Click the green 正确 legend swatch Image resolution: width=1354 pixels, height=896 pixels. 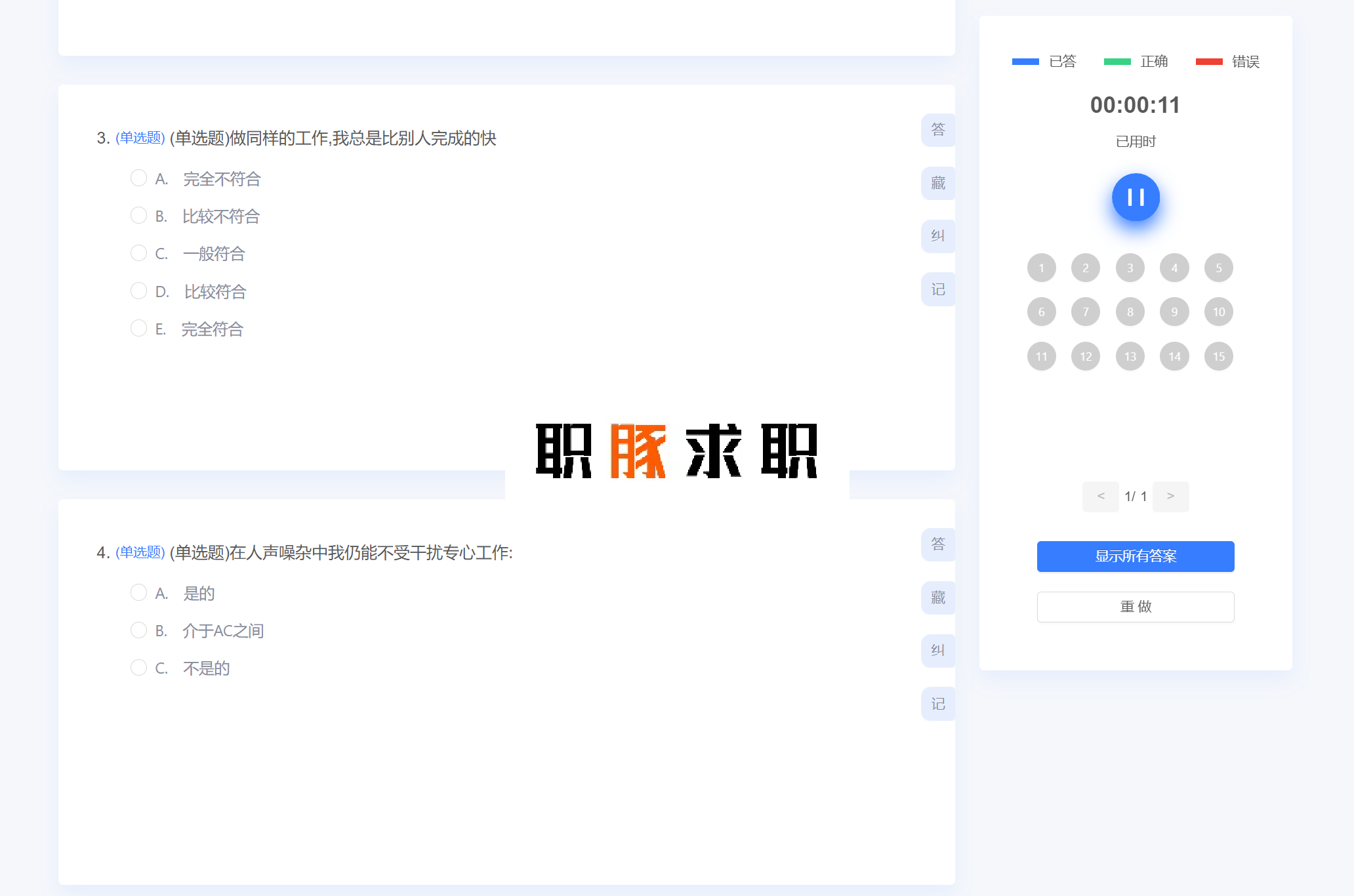coord(1117,62)
